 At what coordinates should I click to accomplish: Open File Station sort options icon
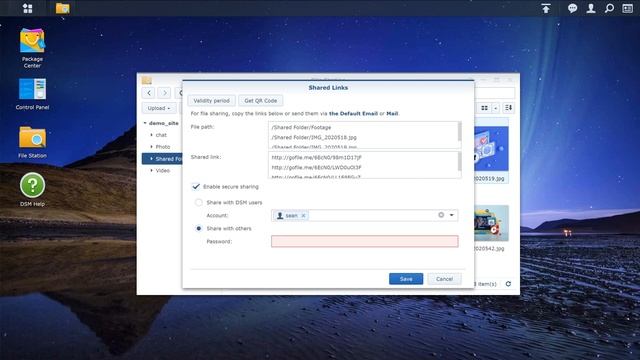click(508, 108)
